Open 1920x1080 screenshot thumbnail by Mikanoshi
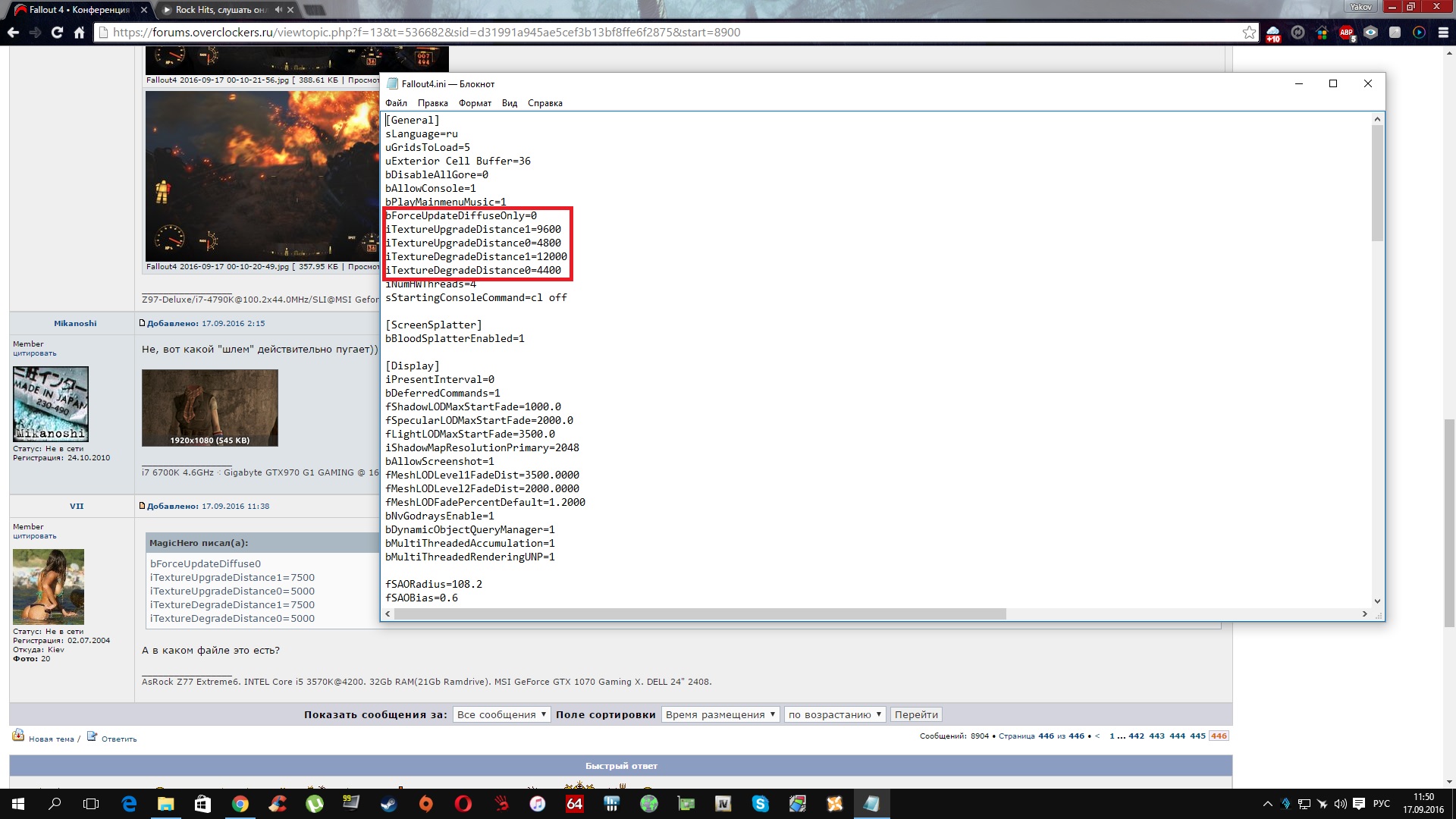The height and width of the screenshot is (819, 1456). click(x=209, y=407)
